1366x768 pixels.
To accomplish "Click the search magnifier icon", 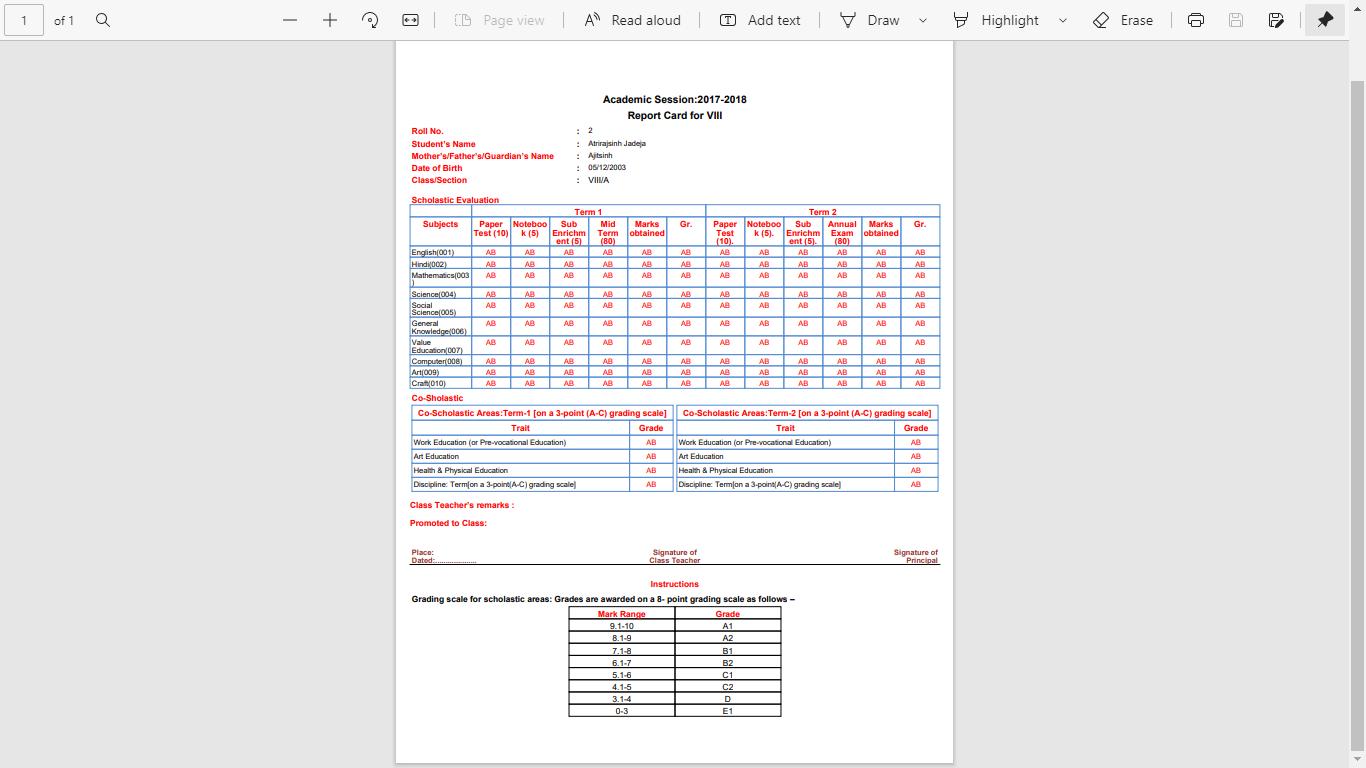I will coord(103,20).
